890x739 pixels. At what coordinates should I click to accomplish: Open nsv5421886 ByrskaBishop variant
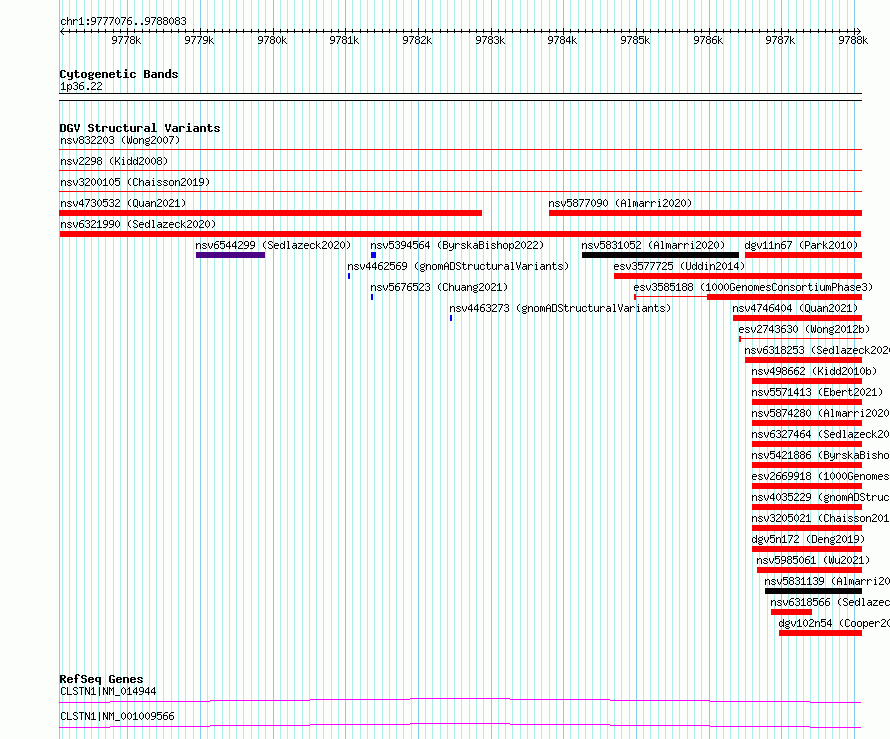point(820,455)
